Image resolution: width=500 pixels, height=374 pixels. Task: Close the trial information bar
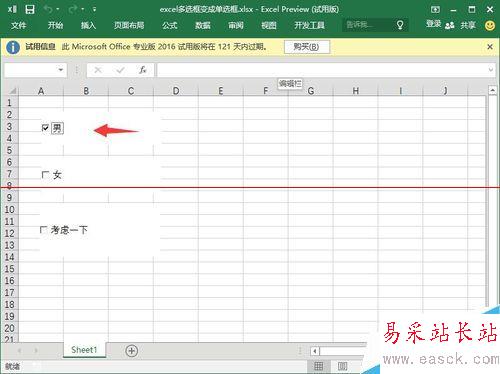[x=490, y=47]
